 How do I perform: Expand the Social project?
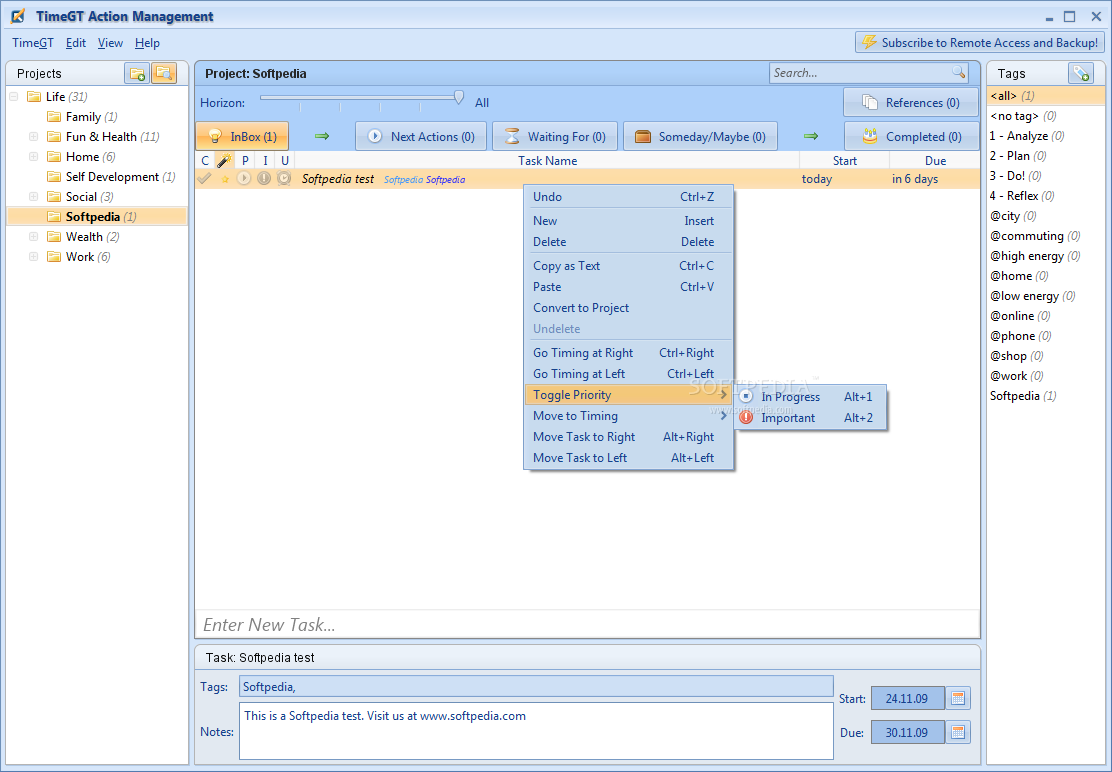[33, 196]
